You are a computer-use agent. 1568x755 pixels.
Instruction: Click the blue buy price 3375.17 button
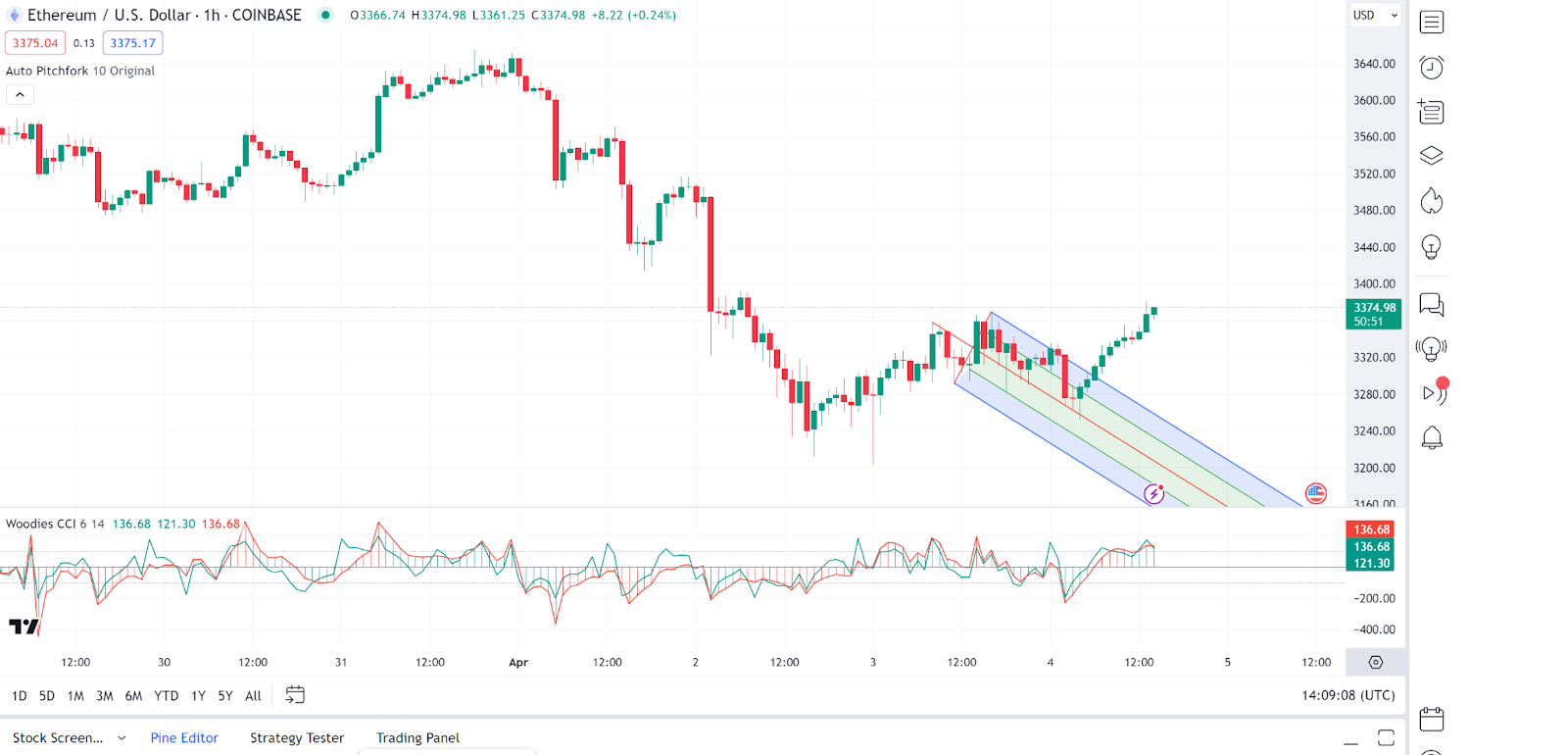point(133,43)
